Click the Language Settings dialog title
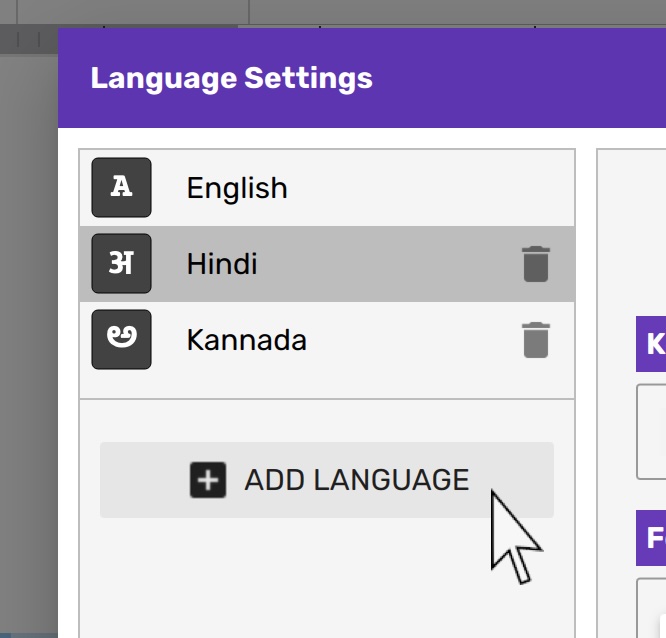 tap(231, 78)
